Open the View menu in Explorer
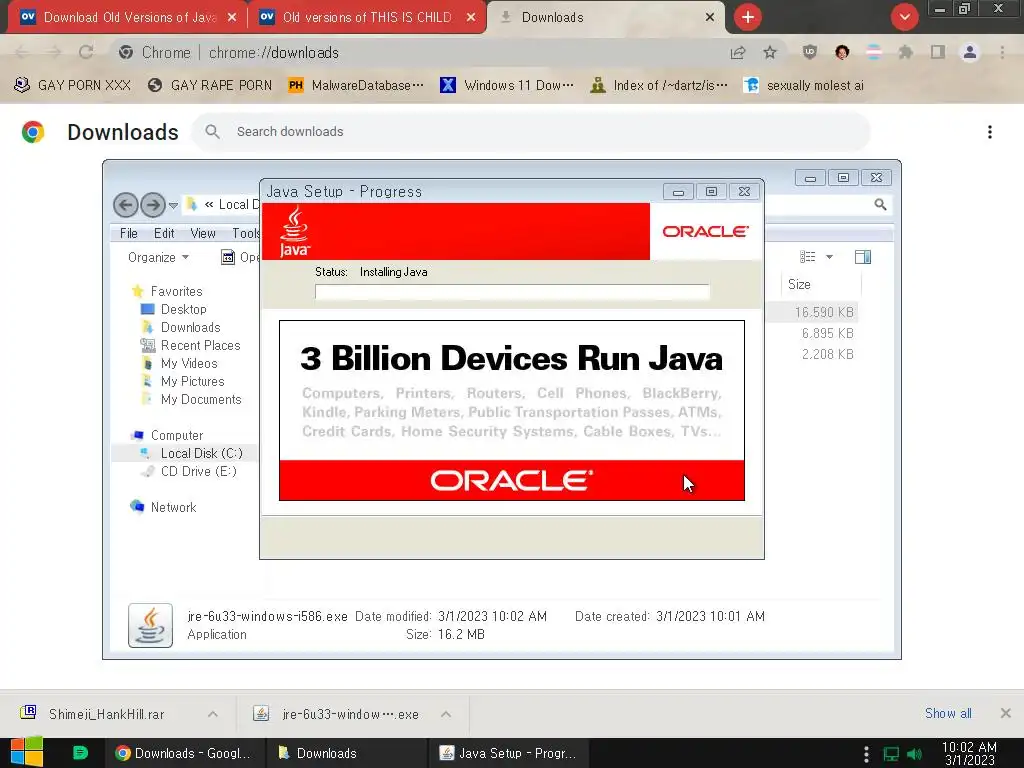1024x768 pixels. [x=203, y=233]
